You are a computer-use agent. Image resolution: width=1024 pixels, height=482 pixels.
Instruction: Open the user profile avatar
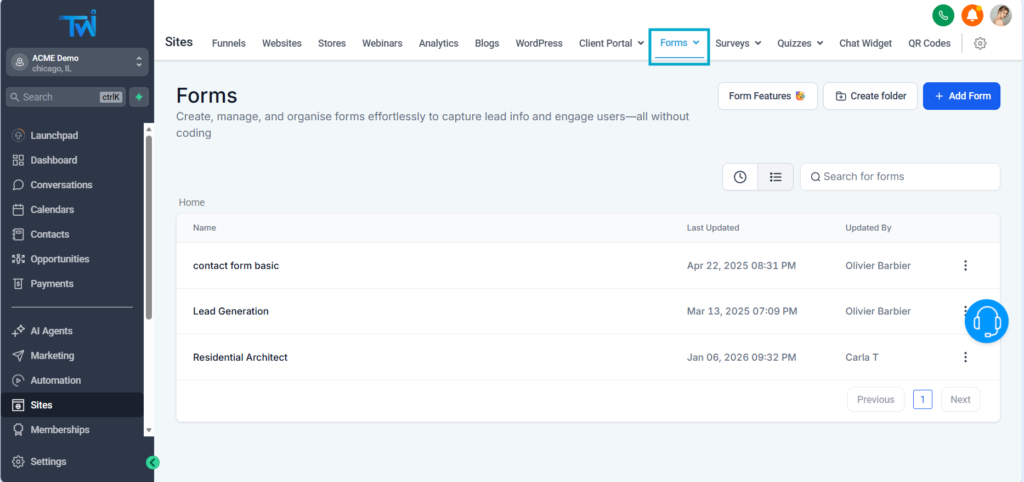1001,15
